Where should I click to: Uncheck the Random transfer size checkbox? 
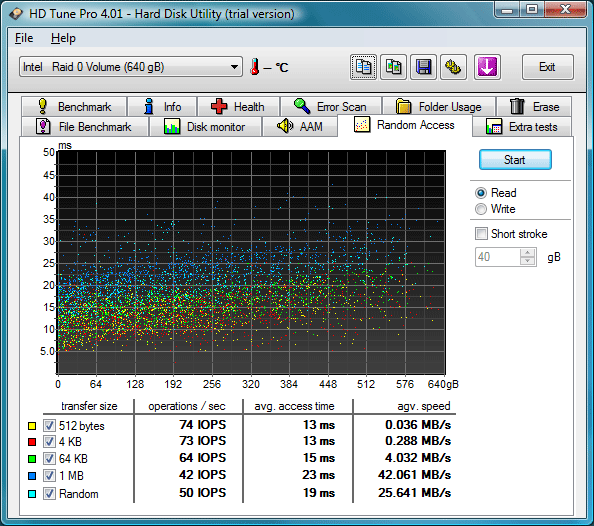(x=49, y=493)
